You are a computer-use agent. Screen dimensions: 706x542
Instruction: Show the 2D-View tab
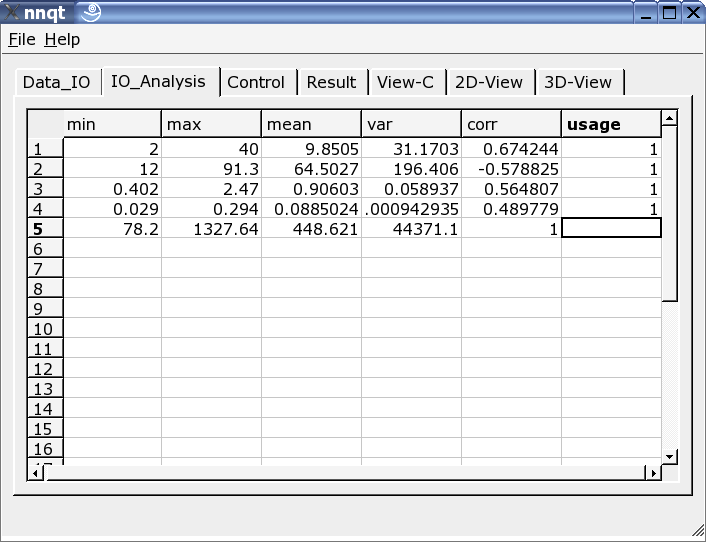point(489,83)
